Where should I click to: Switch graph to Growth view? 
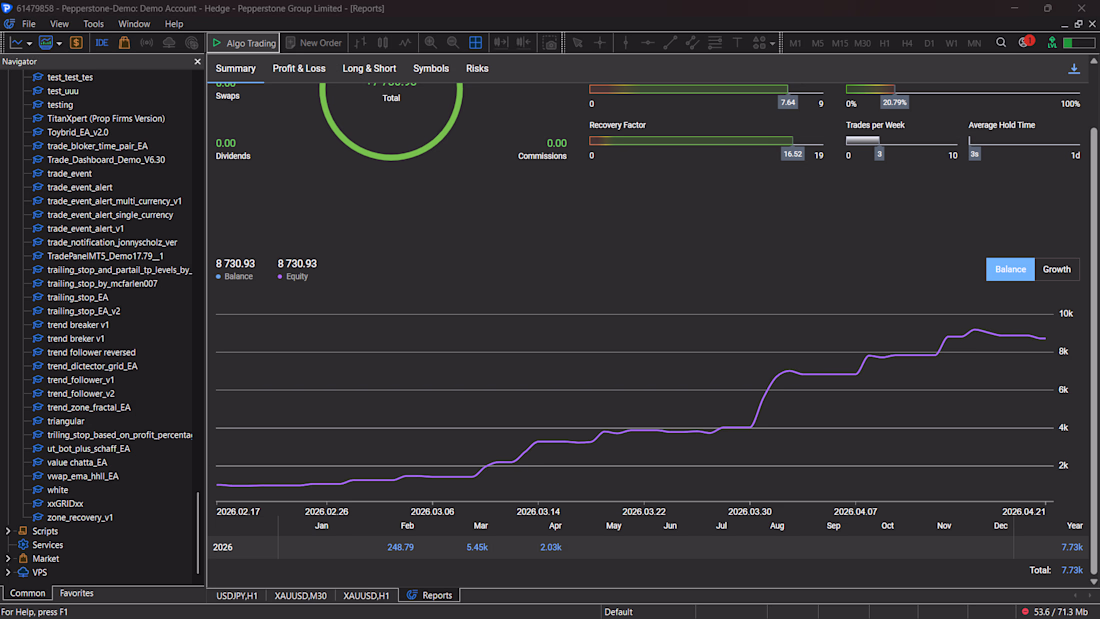[x=1056, y=269]
